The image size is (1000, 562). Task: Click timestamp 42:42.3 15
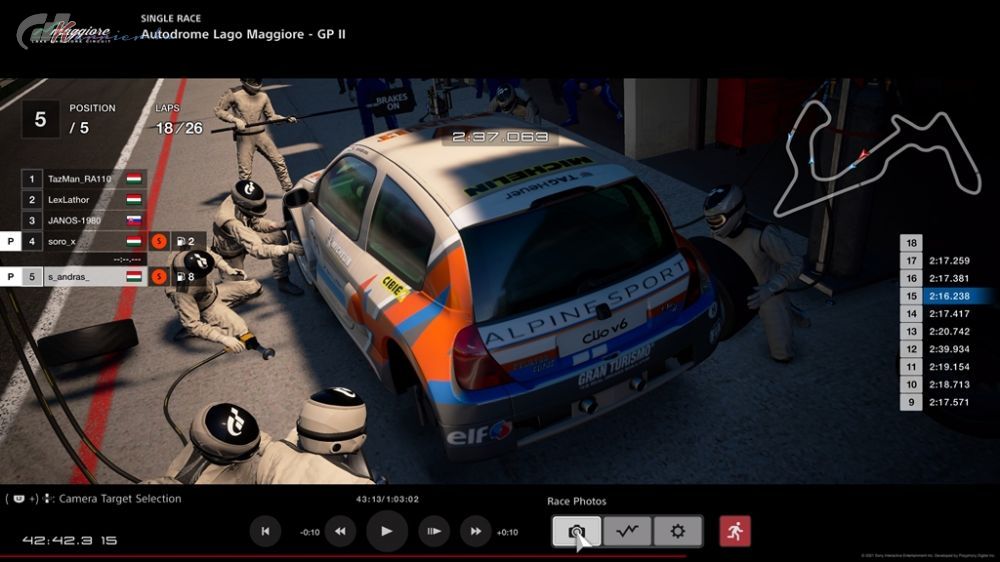tap(70, 540)
